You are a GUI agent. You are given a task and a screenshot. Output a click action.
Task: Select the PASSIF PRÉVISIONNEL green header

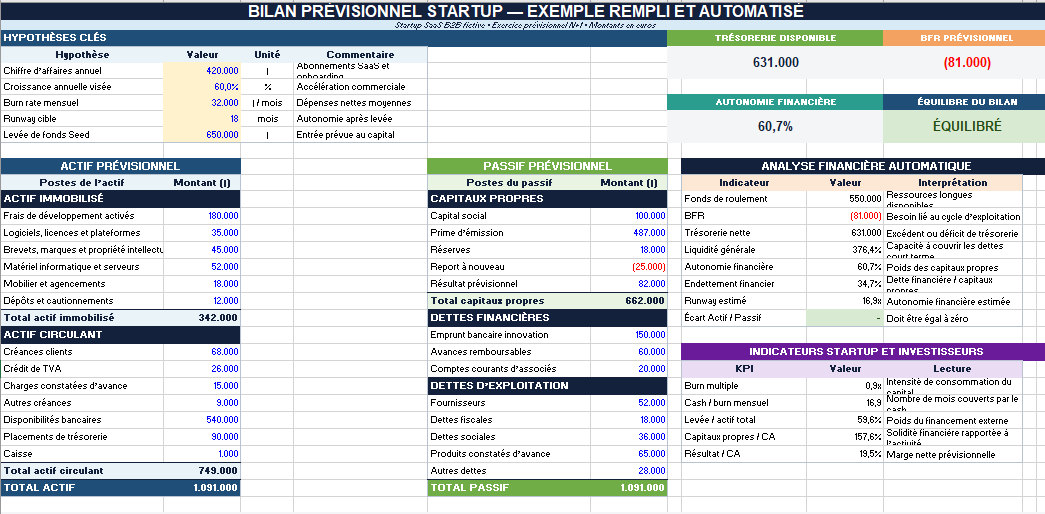pyautogui.click(x=547, y=166)
